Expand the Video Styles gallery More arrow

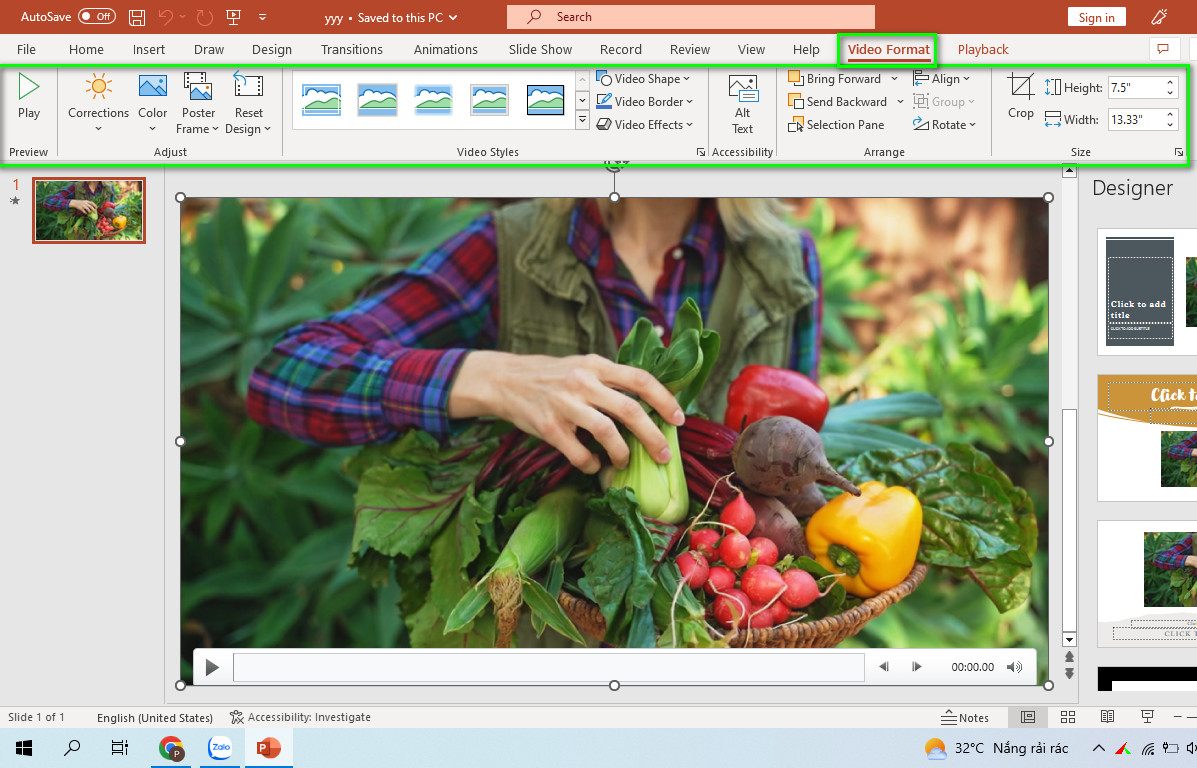pos(582,121)
